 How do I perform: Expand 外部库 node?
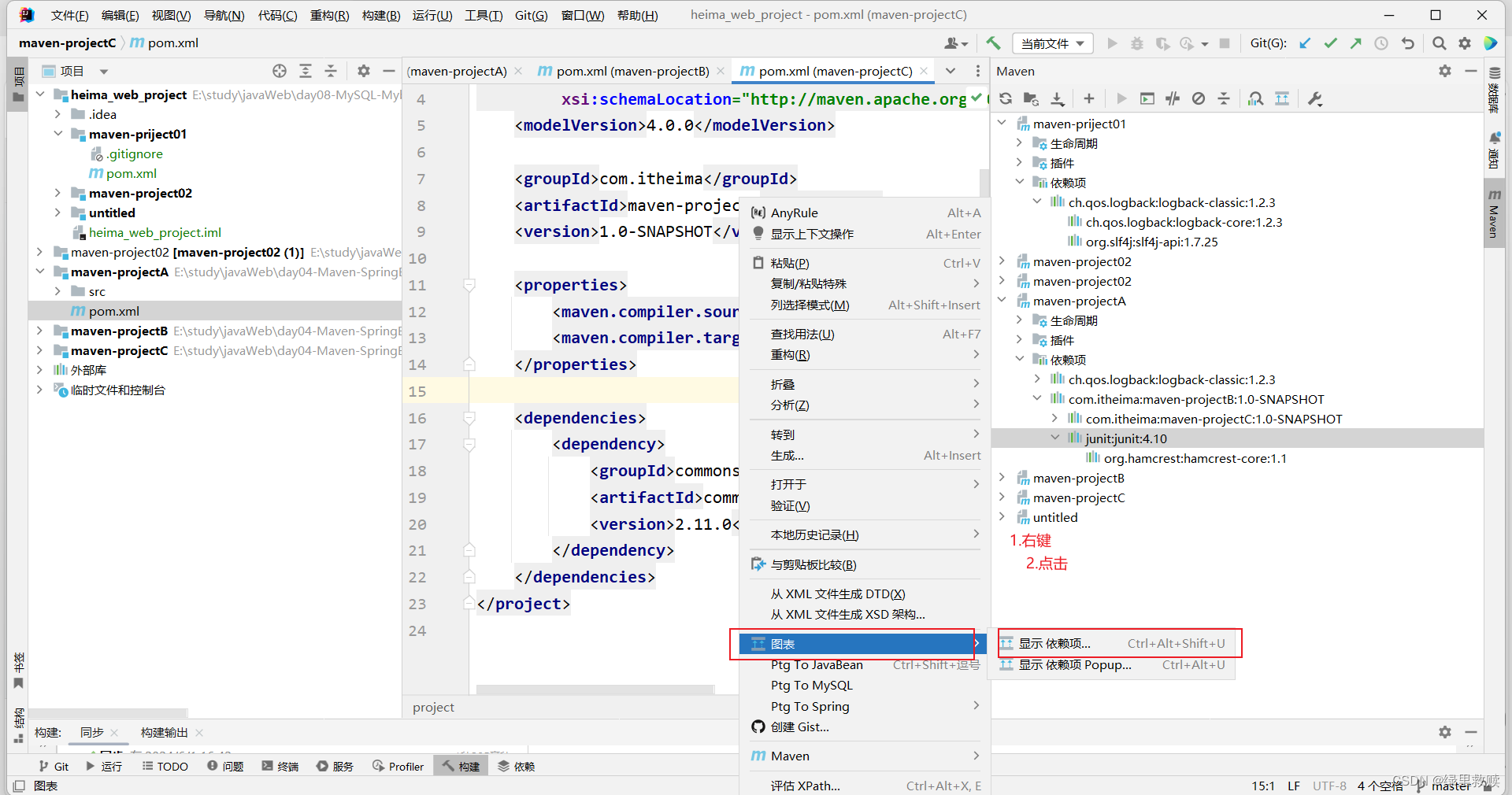[x=39, y=370]
